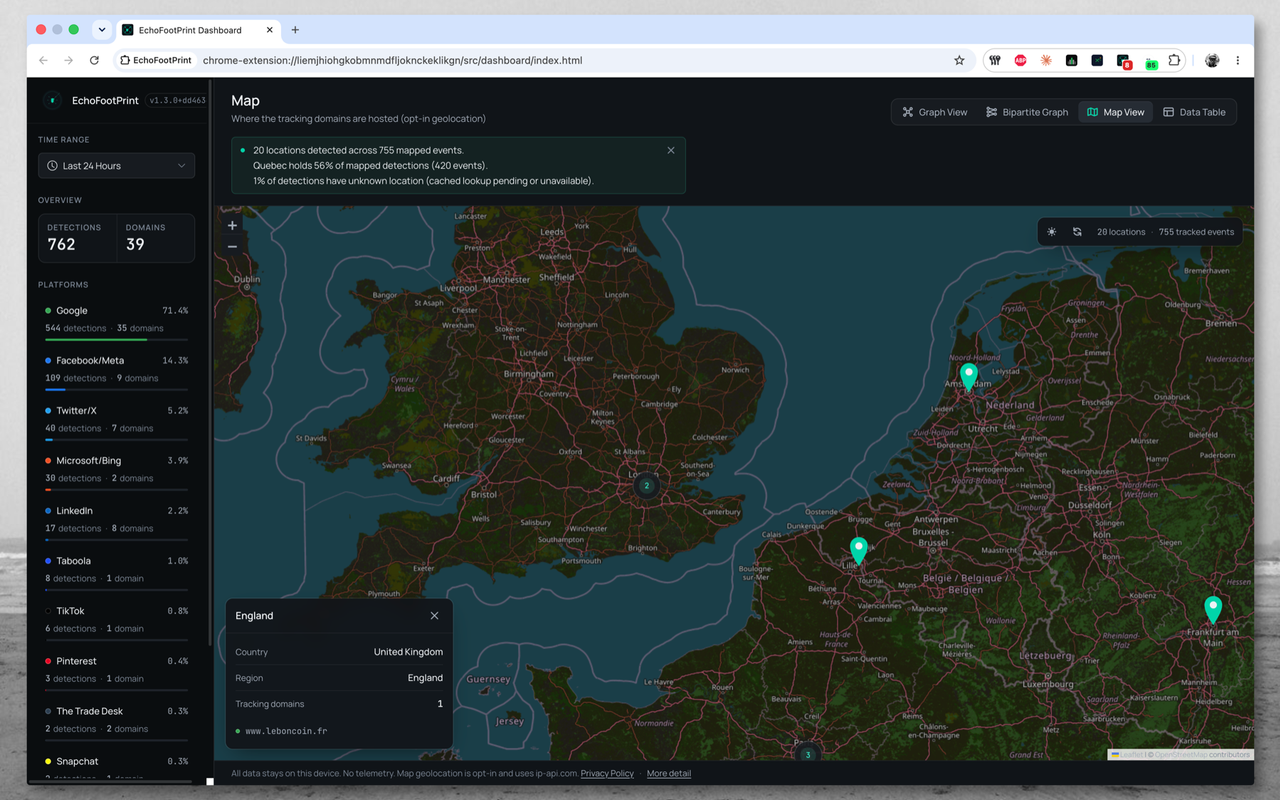The width and height of the screenshot is (1280, 800).
Task: Zoom out the map with minus button
Action: pyautogui.click(x=232, y=246)
